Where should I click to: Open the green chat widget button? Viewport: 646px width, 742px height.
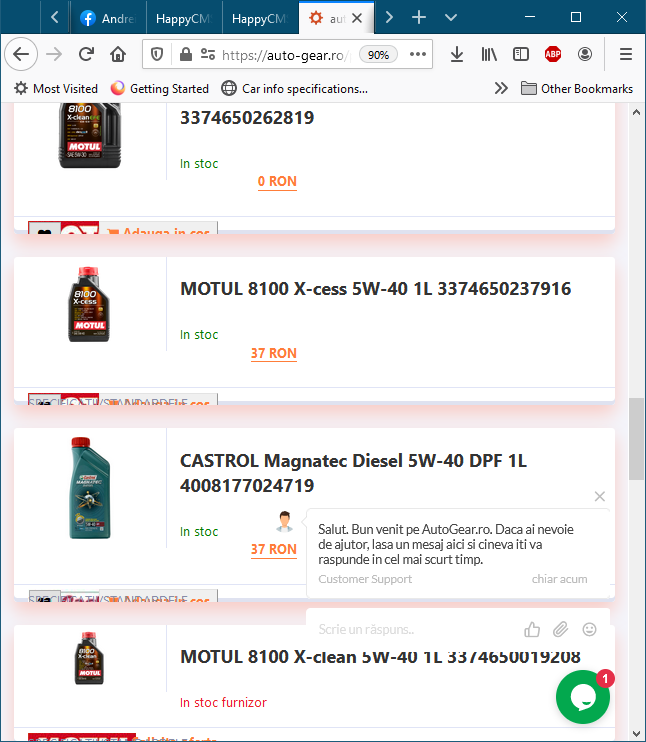point(583,697)
